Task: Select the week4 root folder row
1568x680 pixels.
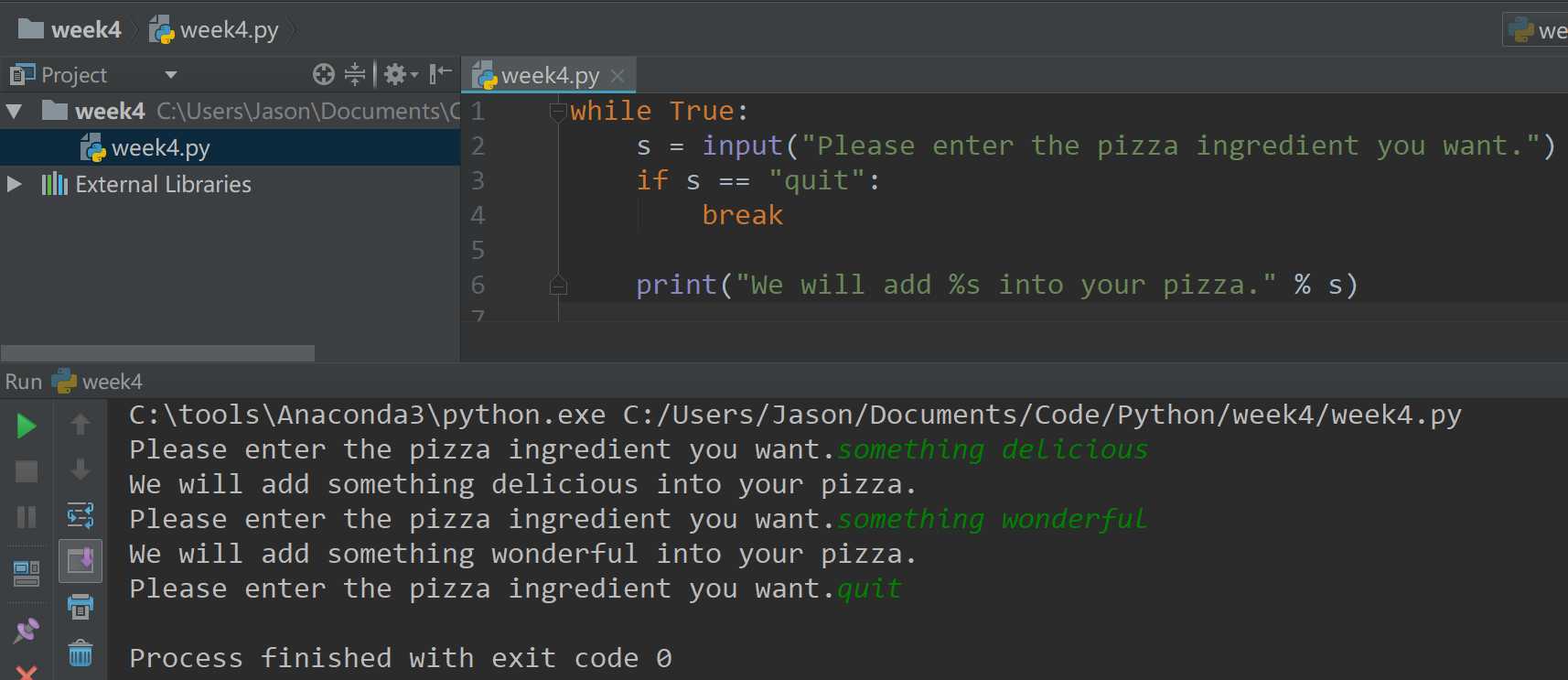Action: click(x=231, y=111)
